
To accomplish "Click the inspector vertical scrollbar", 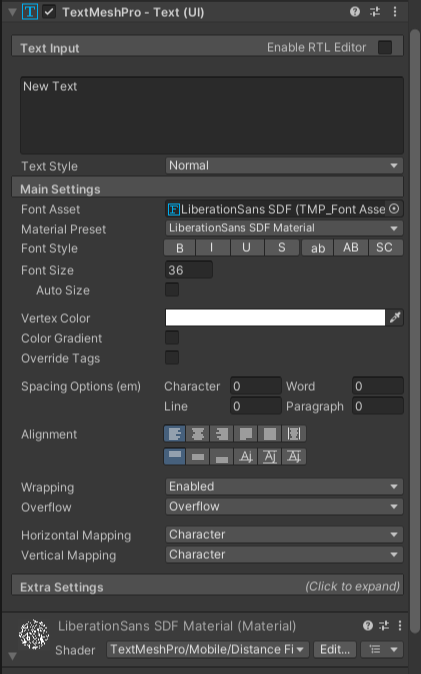I will (x=415, y=331).
